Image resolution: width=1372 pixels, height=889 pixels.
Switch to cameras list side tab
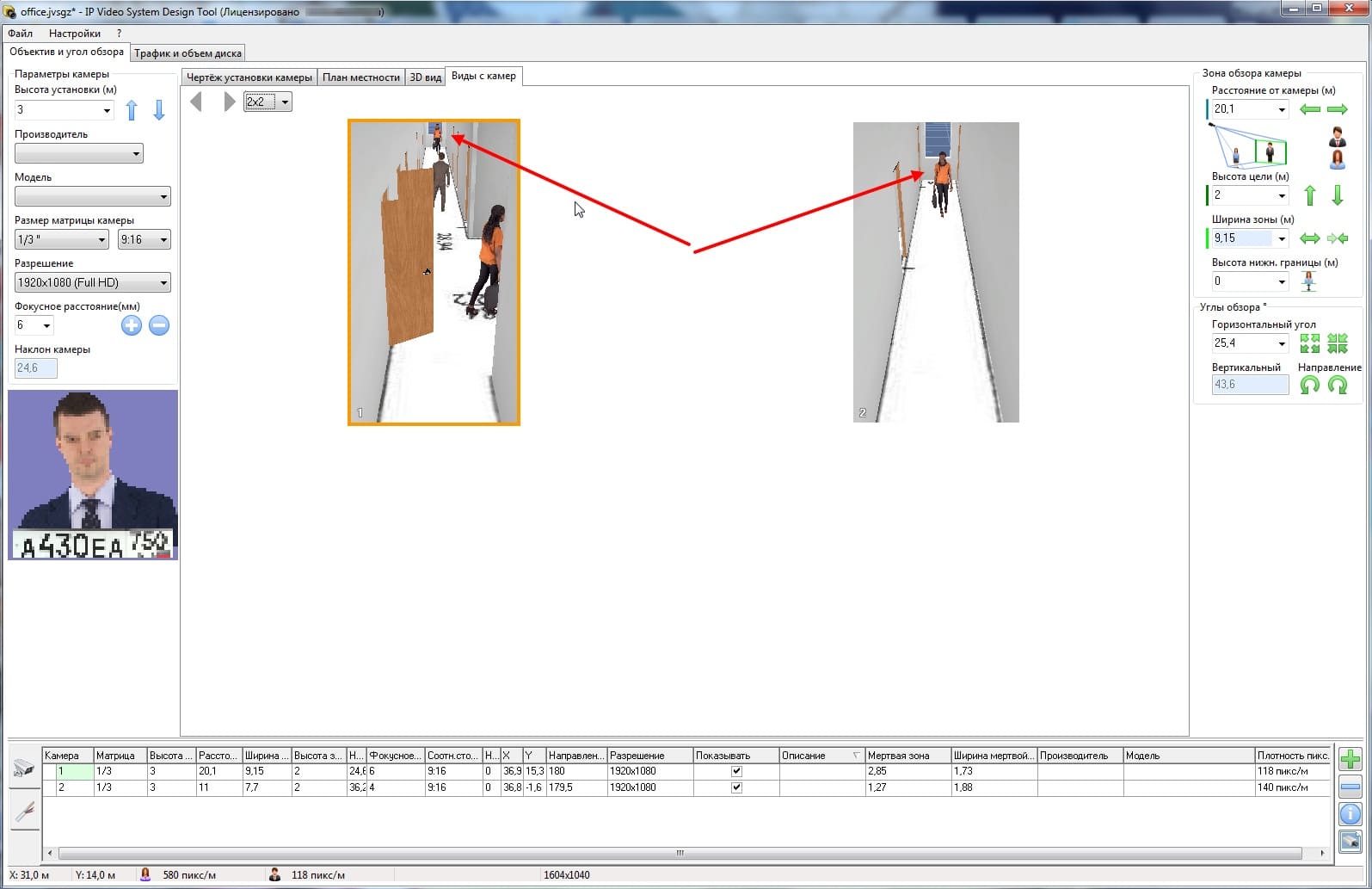[x=24, y=769]
